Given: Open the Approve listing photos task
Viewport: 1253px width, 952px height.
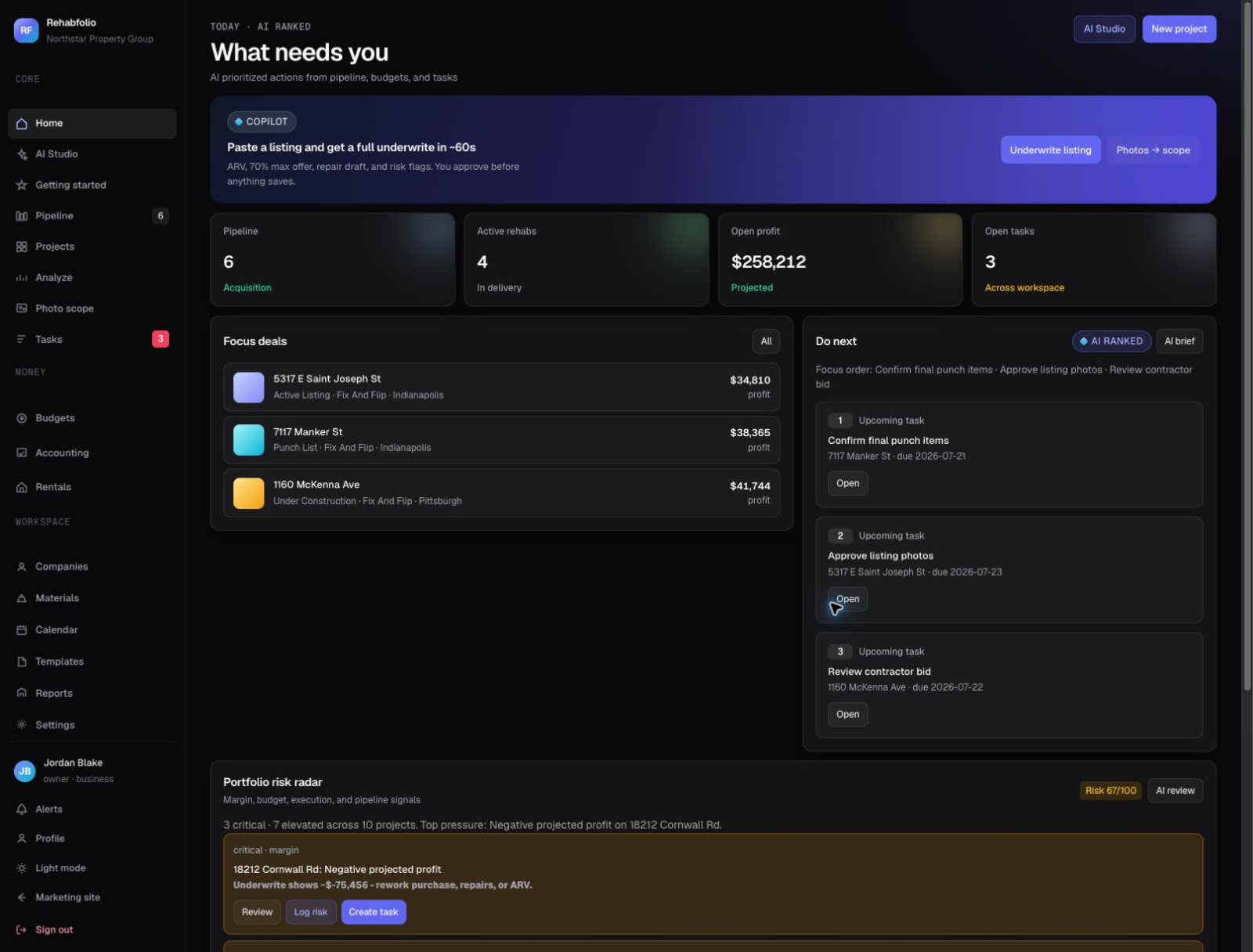Looking at the screenshot, I should click(847, 599).
